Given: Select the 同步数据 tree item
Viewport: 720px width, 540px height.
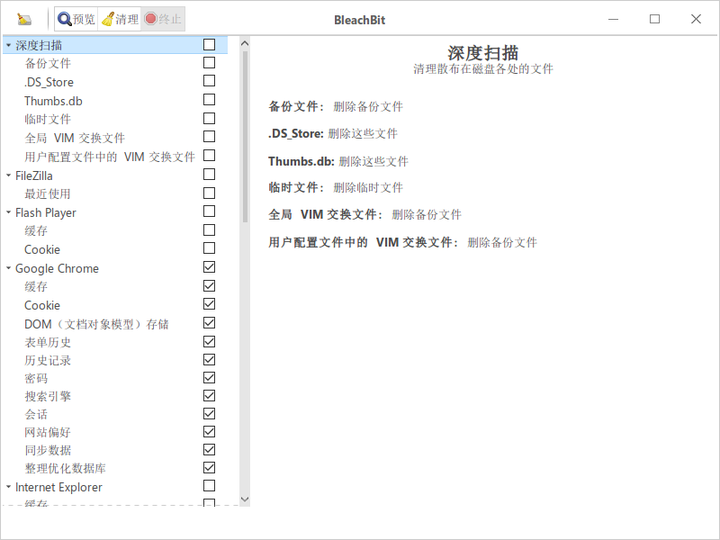Looking at the screenshot, I should click(x=48, y=450).
